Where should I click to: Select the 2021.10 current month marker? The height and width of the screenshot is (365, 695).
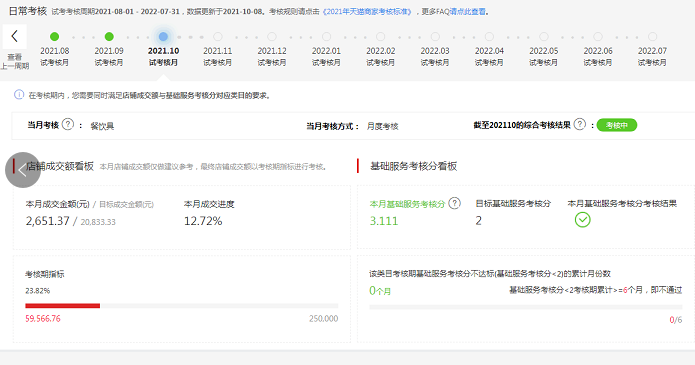click(x=163, y=37)
